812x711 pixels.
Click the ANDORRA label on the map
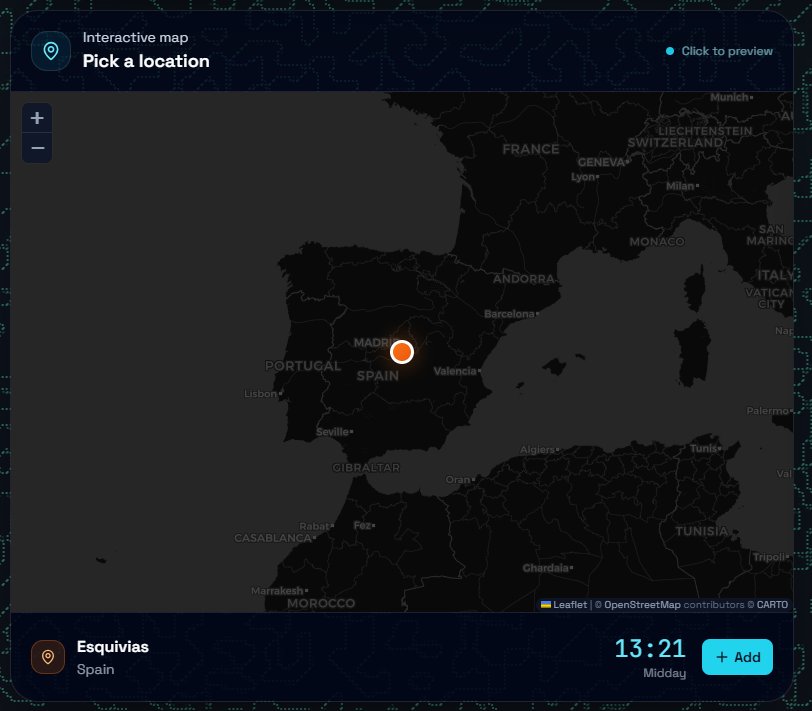[524, 279]
